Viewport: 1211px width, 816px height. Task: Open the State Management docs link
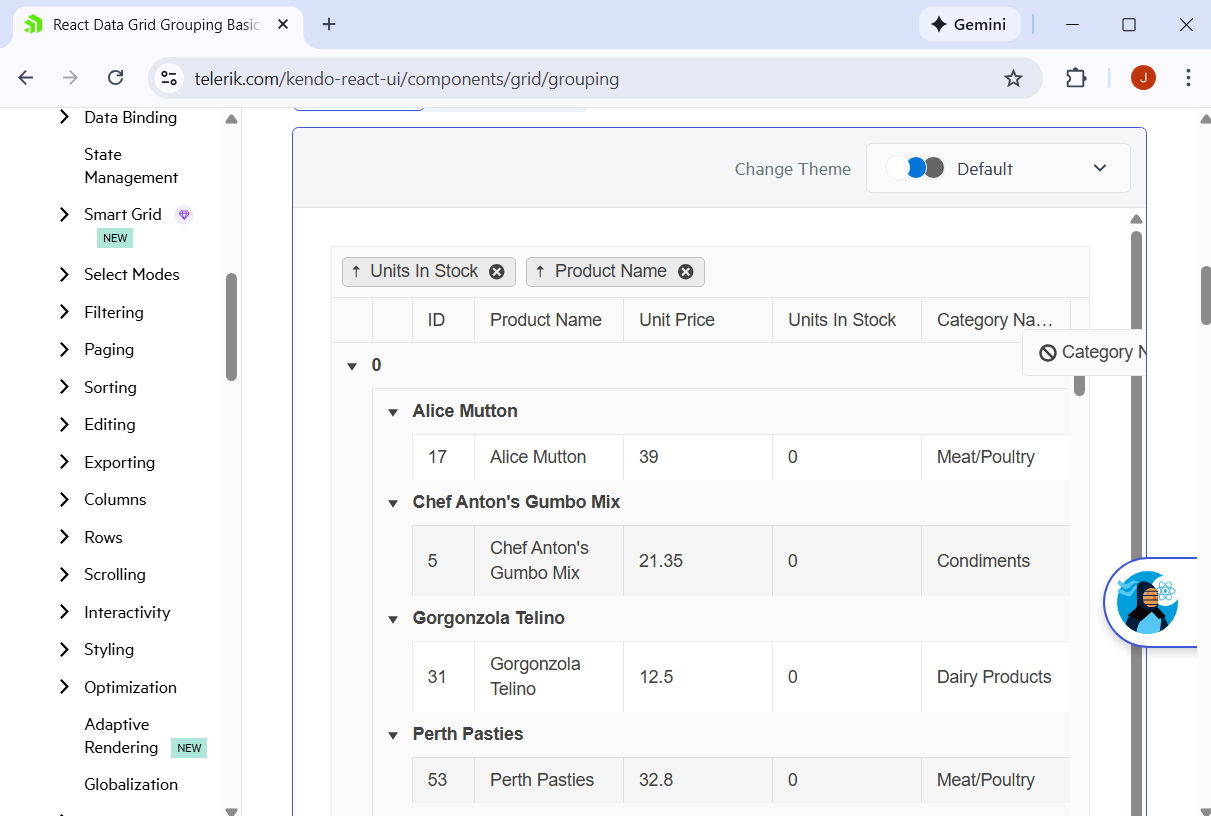point(131,166)
